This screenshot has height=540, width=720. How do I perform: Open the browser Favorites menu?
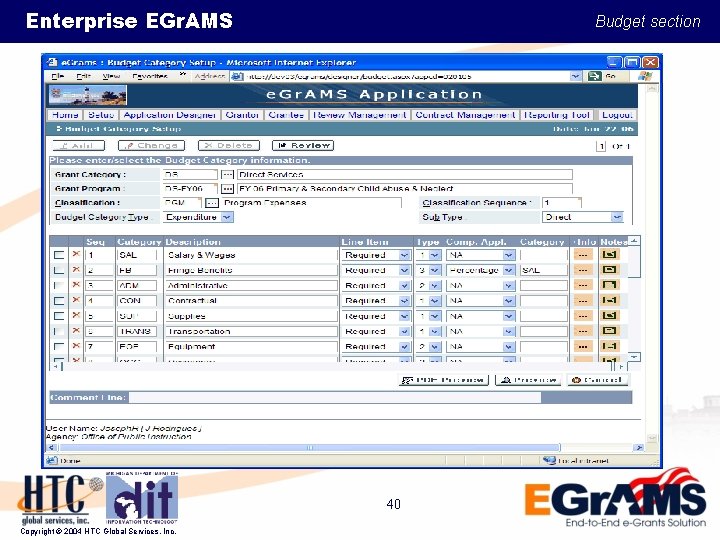click(150, 76)
